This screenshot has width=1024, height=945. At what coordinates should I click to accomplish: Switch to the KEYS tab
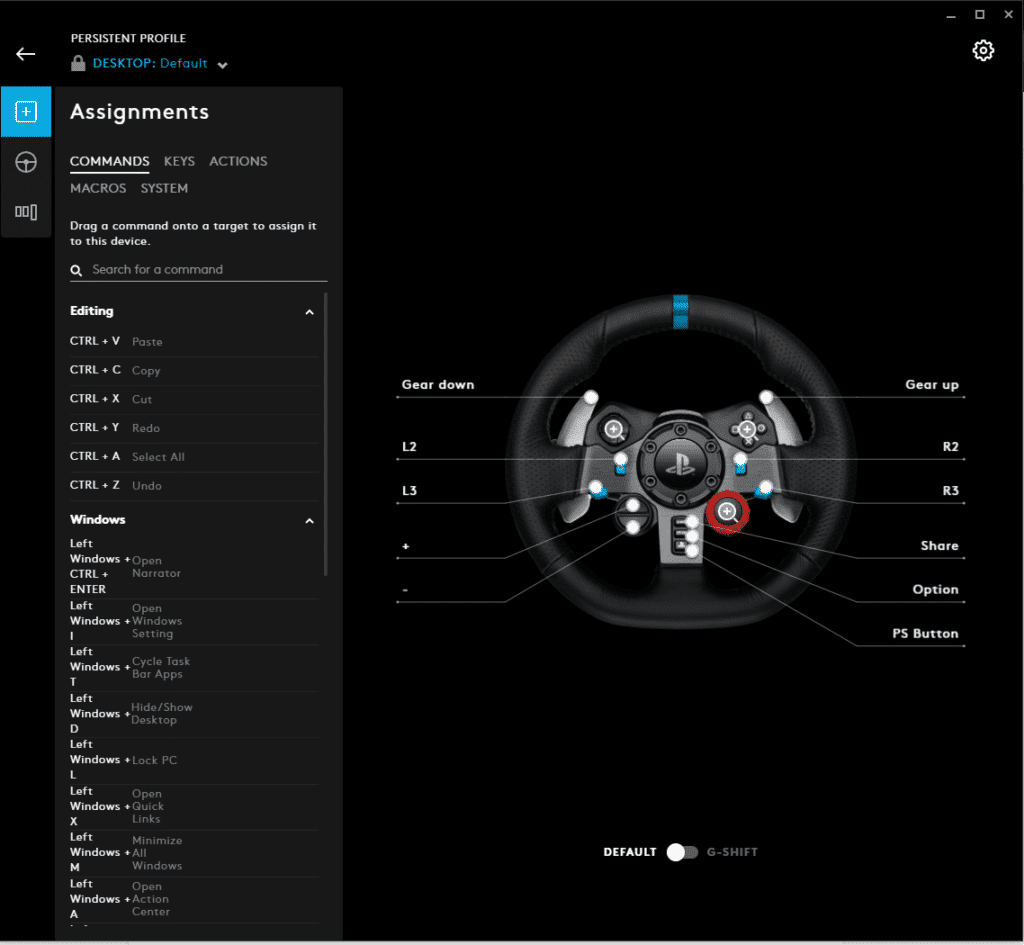point(179,161)
